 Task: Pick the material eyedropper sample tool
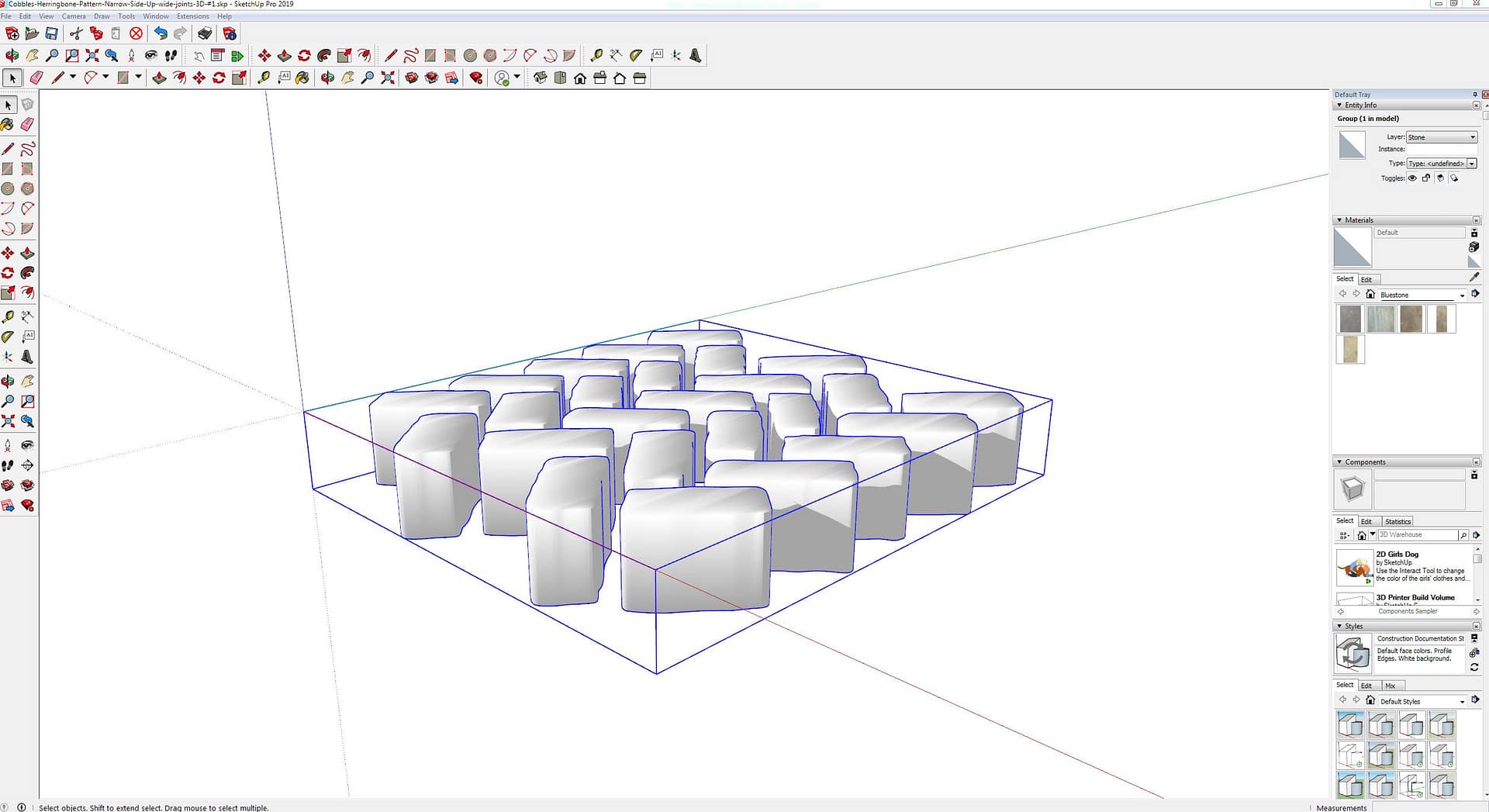pyautogui.click(x=1473, y=277)
